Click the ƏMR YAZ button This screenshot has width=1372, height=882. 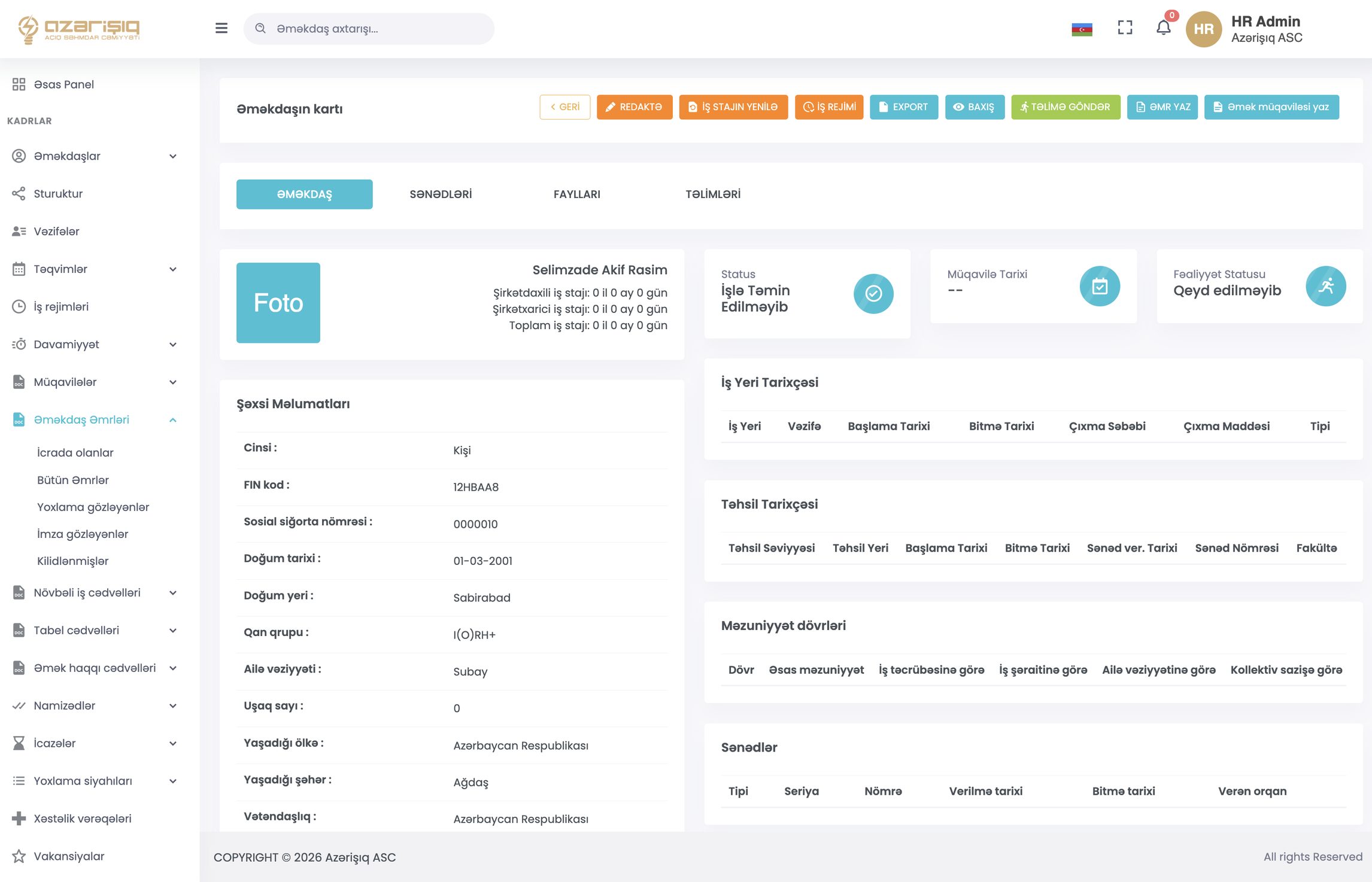pos(1162,107)
